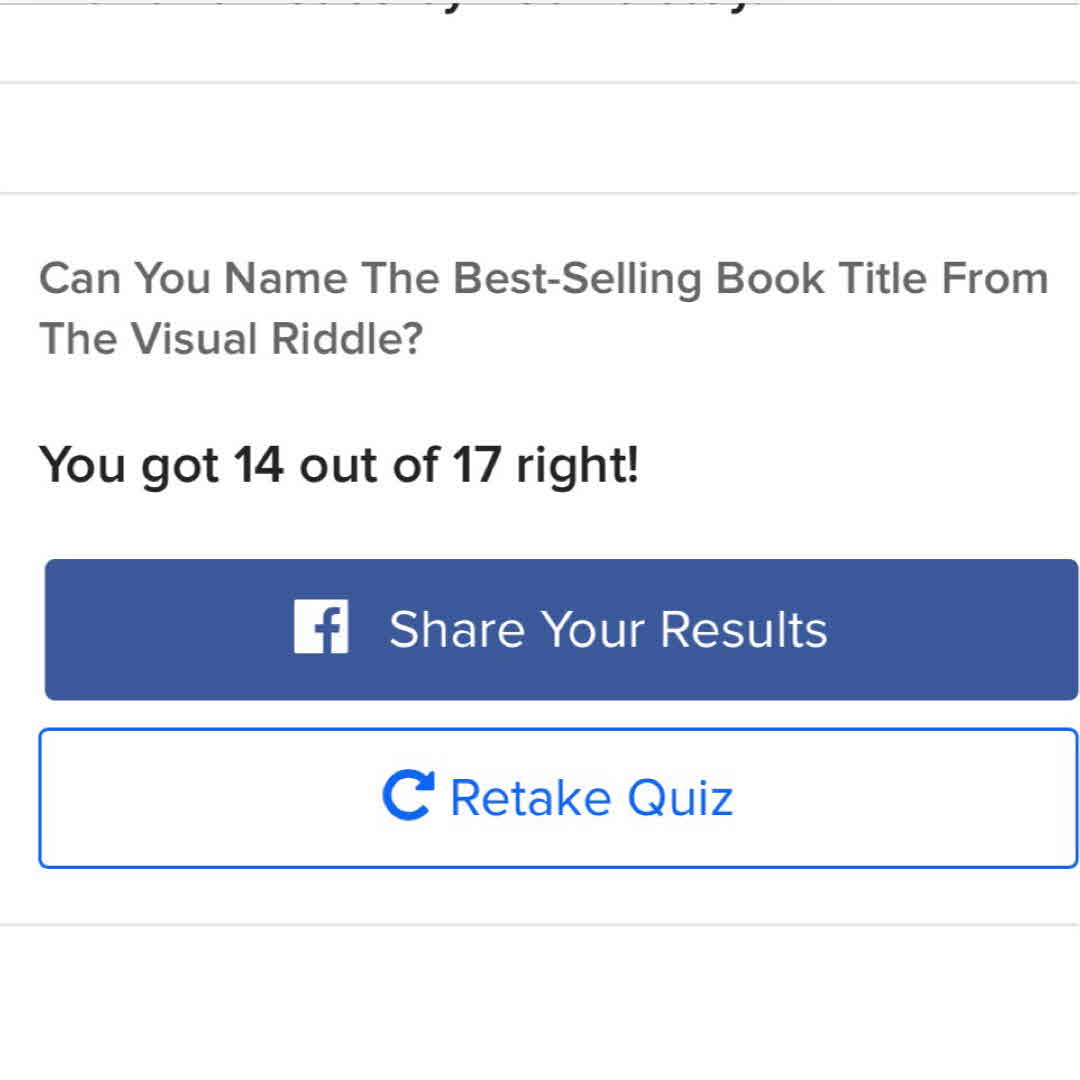Click the word "From" ending the title's first line

(994, 279)
